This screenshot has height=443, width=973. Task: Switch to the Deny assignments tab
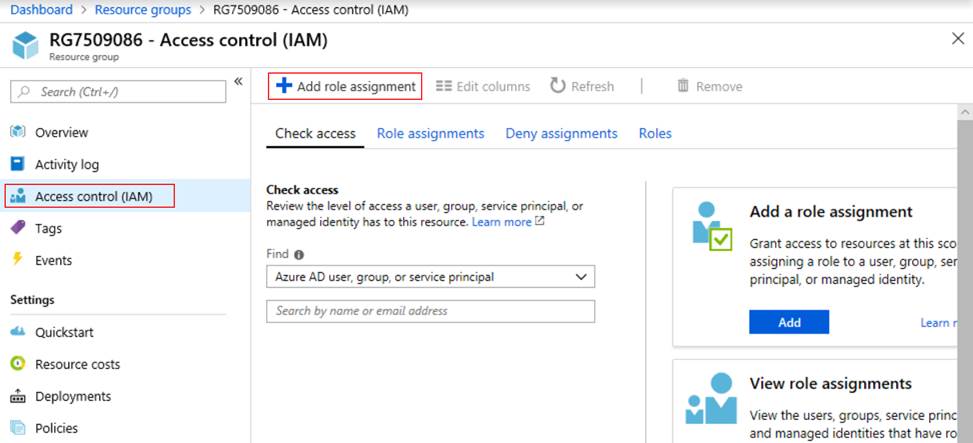point(561,133)
